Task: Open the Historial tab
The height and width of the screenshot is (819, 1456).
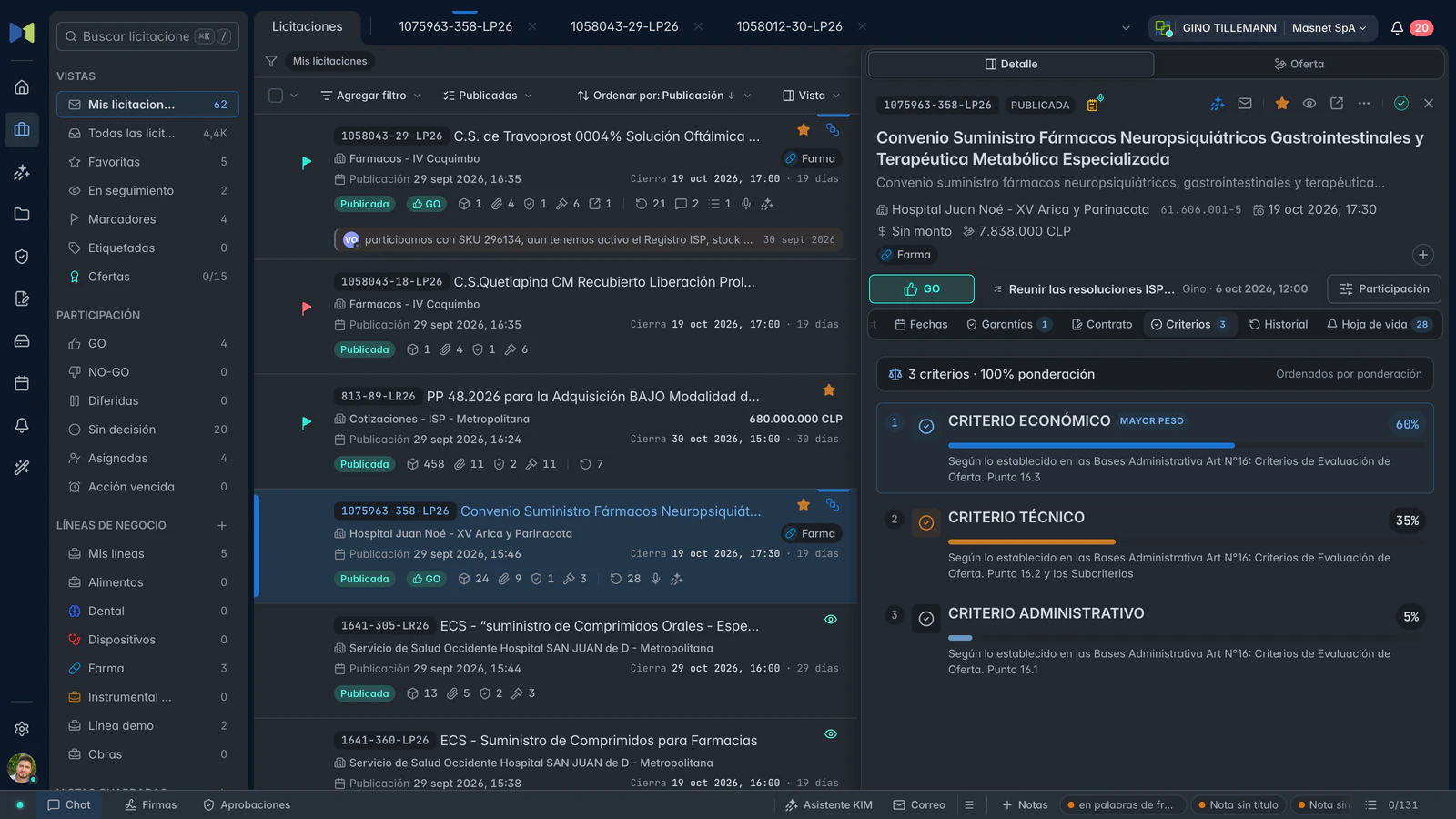Action: 1279,325
